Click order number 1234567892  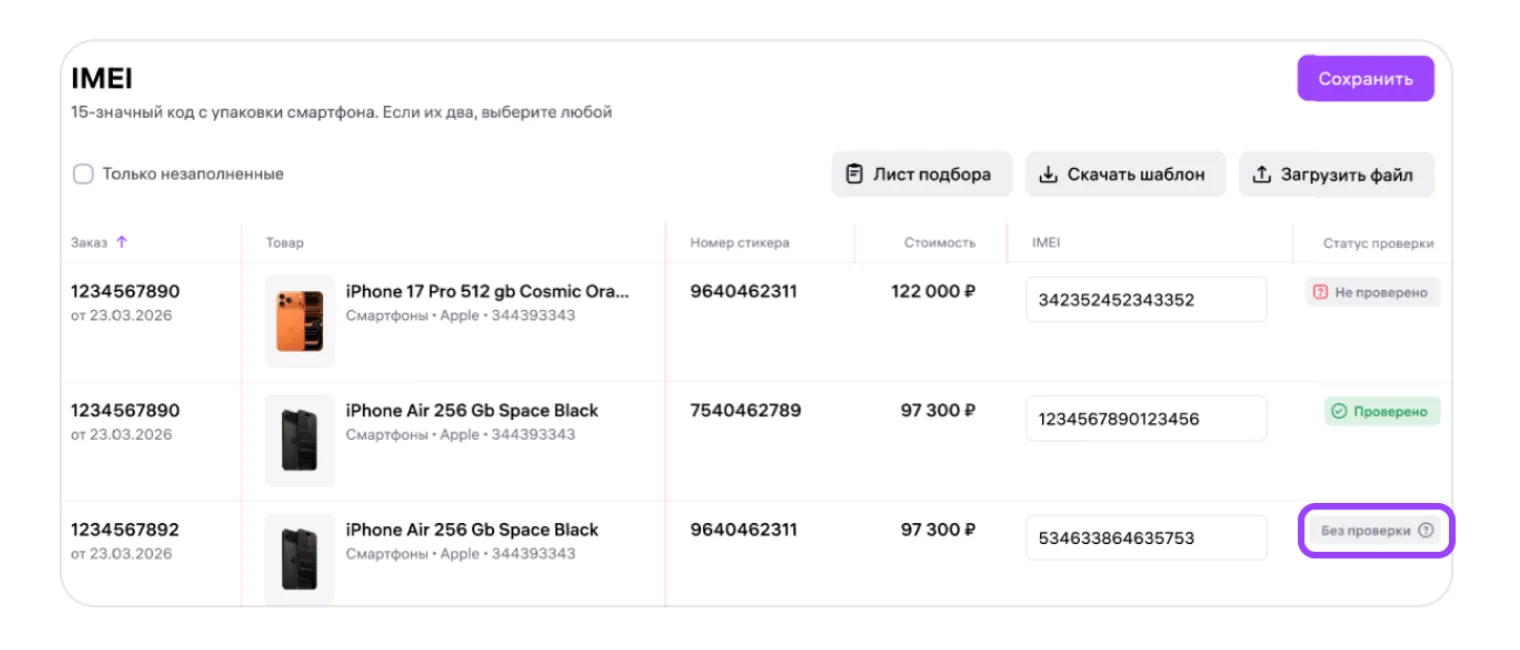125,530
